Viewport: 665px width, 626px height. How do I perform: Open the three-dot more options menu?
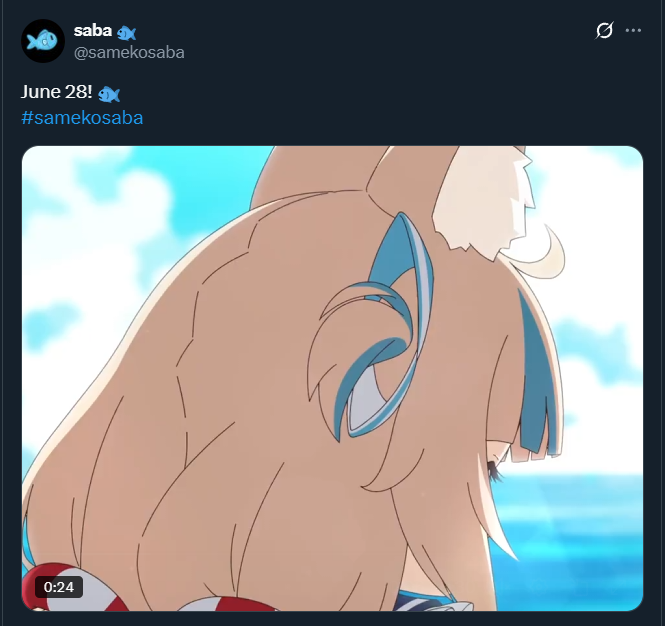633,31
